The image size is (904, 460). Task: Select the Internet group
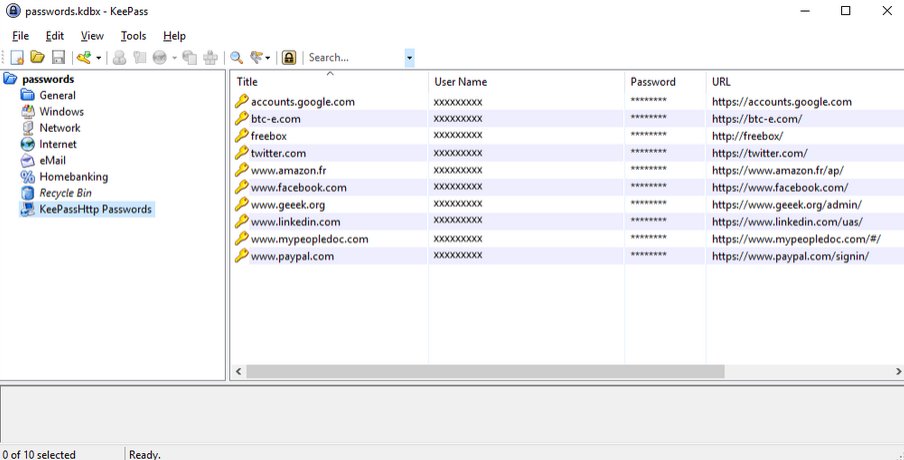[x=58, y=144]
